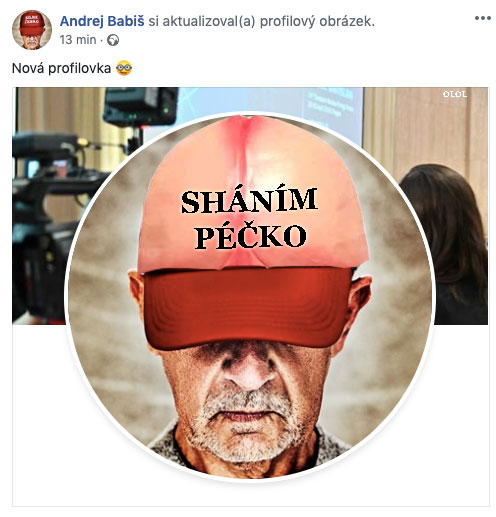This screenshot has height=517, width=496.
Task: Click the SHÁNÍM word on the cap
Action: [x=249, y=201]
